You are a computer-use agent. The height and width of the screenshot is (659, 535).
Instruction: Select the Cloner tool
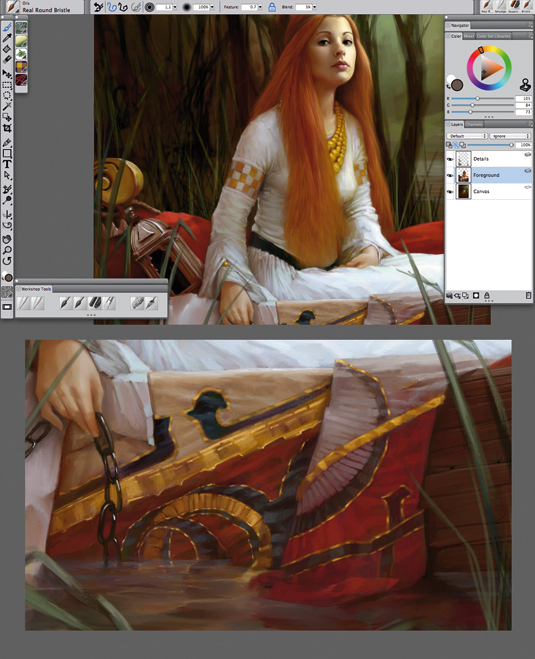tap(7, 190)
